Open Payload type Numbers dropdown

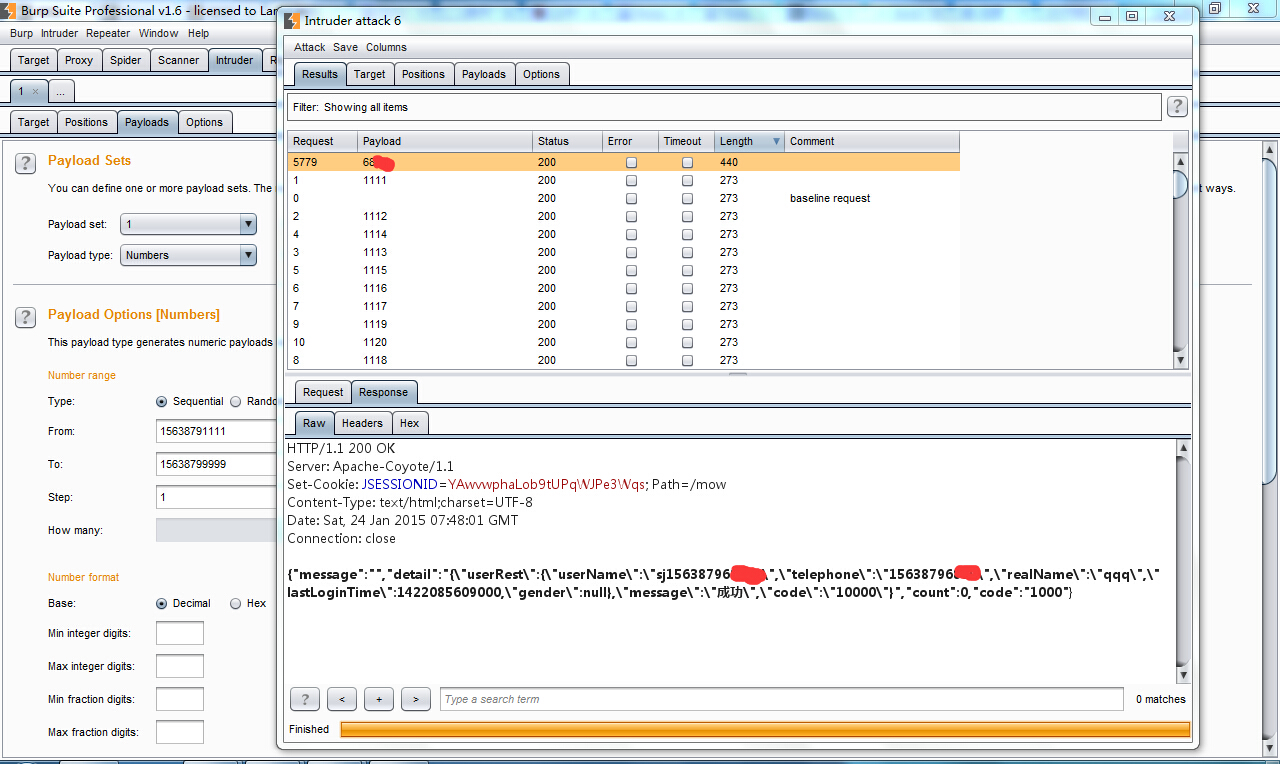pos(188,255)
